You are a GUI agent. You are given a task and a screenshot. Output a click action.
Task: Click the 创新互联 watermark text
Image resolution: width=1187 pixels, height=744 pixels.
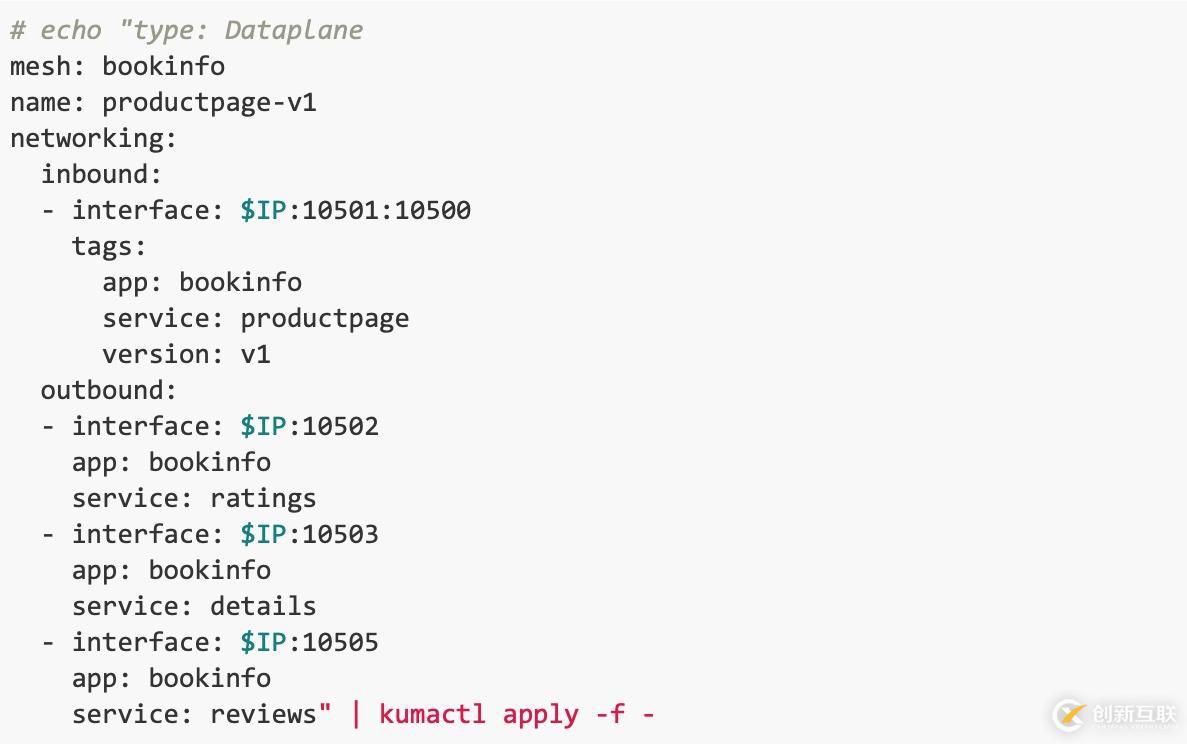[1133, 714]
